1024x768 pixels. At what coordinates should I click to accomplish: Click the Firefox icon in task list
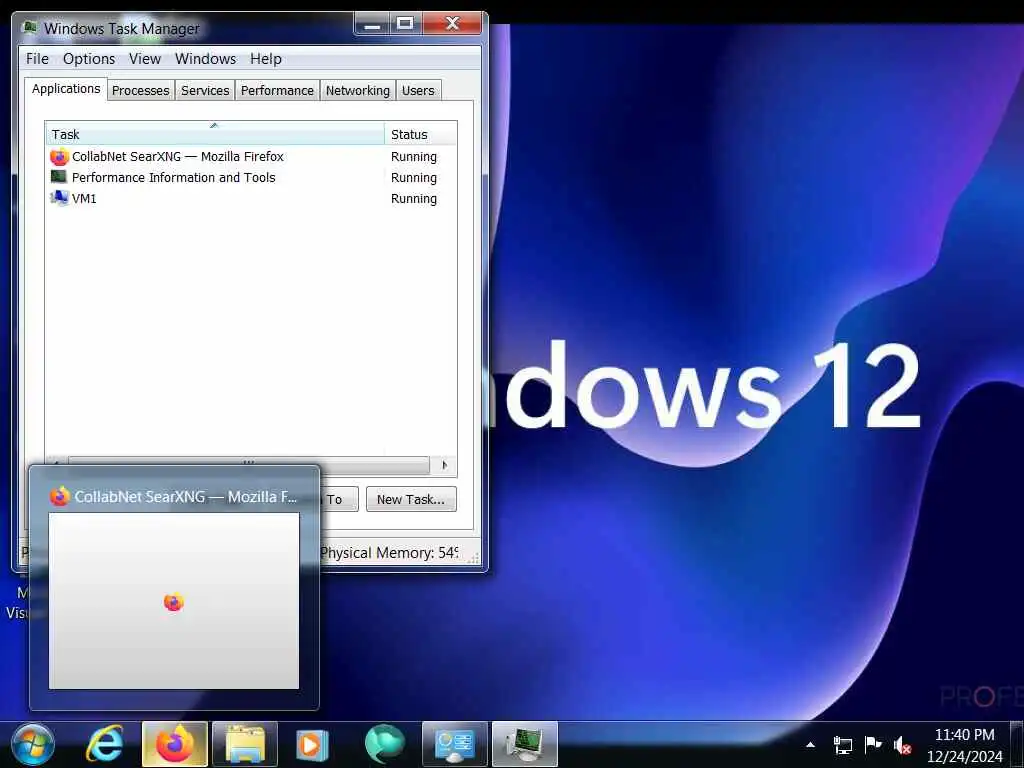pos(59,157)
